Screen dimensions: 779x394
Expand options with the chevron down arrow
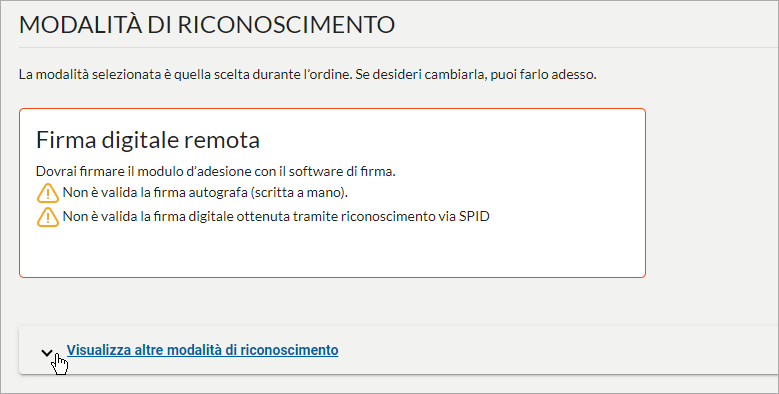[x=47, y=353]
